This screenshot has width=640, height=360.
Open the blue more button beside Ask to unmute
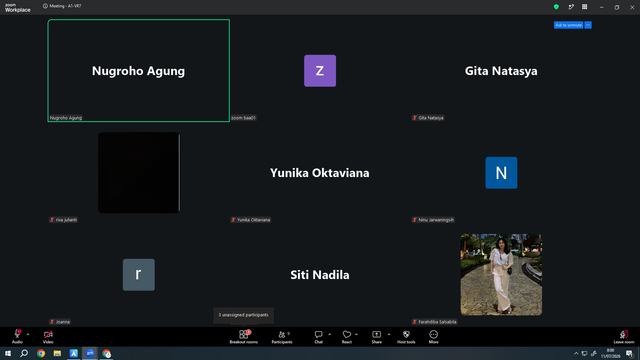588,25
